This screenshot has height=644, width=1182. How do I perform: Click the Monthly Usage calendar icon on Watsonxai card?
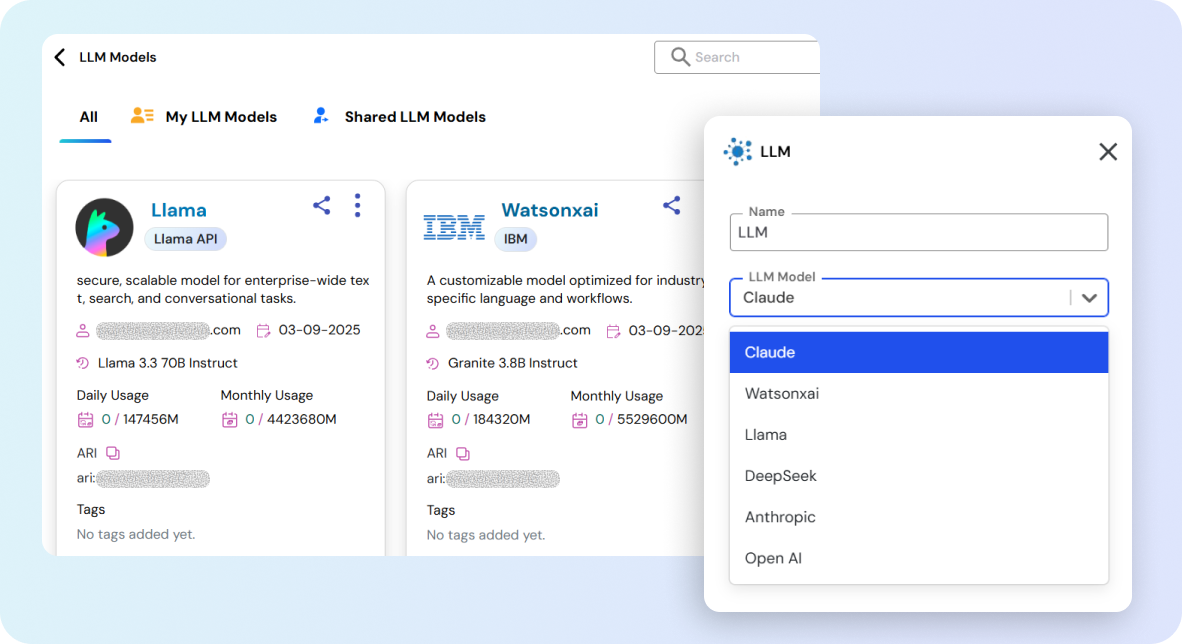579,420
